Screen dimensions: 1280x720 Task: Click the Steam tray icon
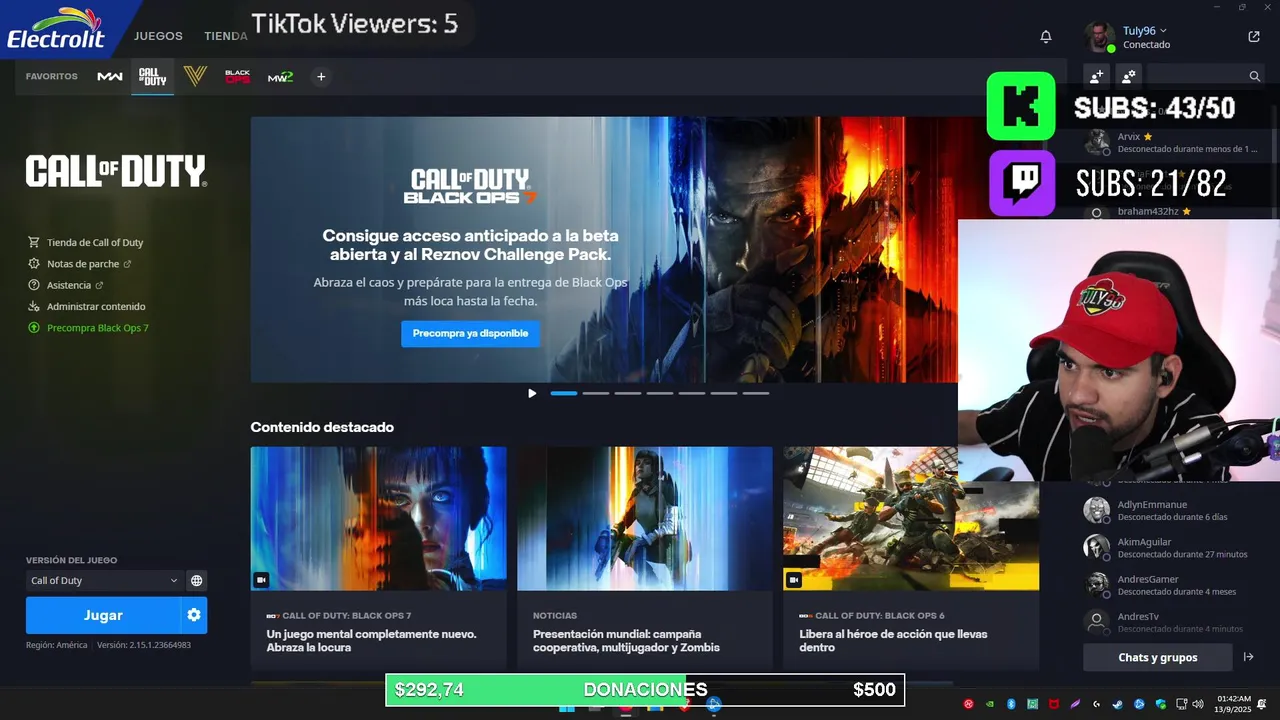click(x=1118, y=704)
